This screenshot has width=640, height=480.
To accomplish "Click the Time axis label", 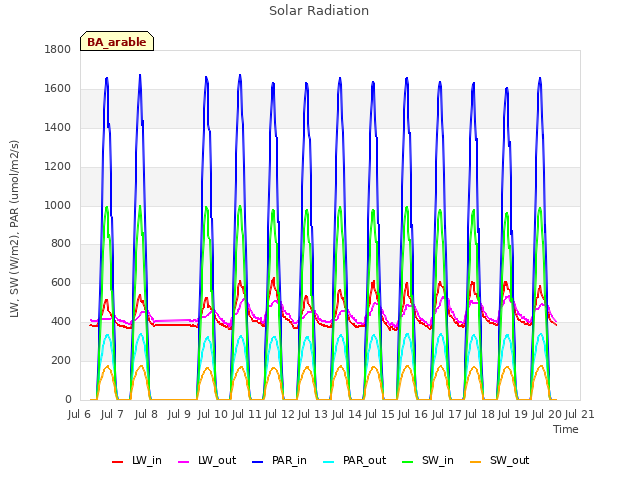I will (x=566, y=429).
